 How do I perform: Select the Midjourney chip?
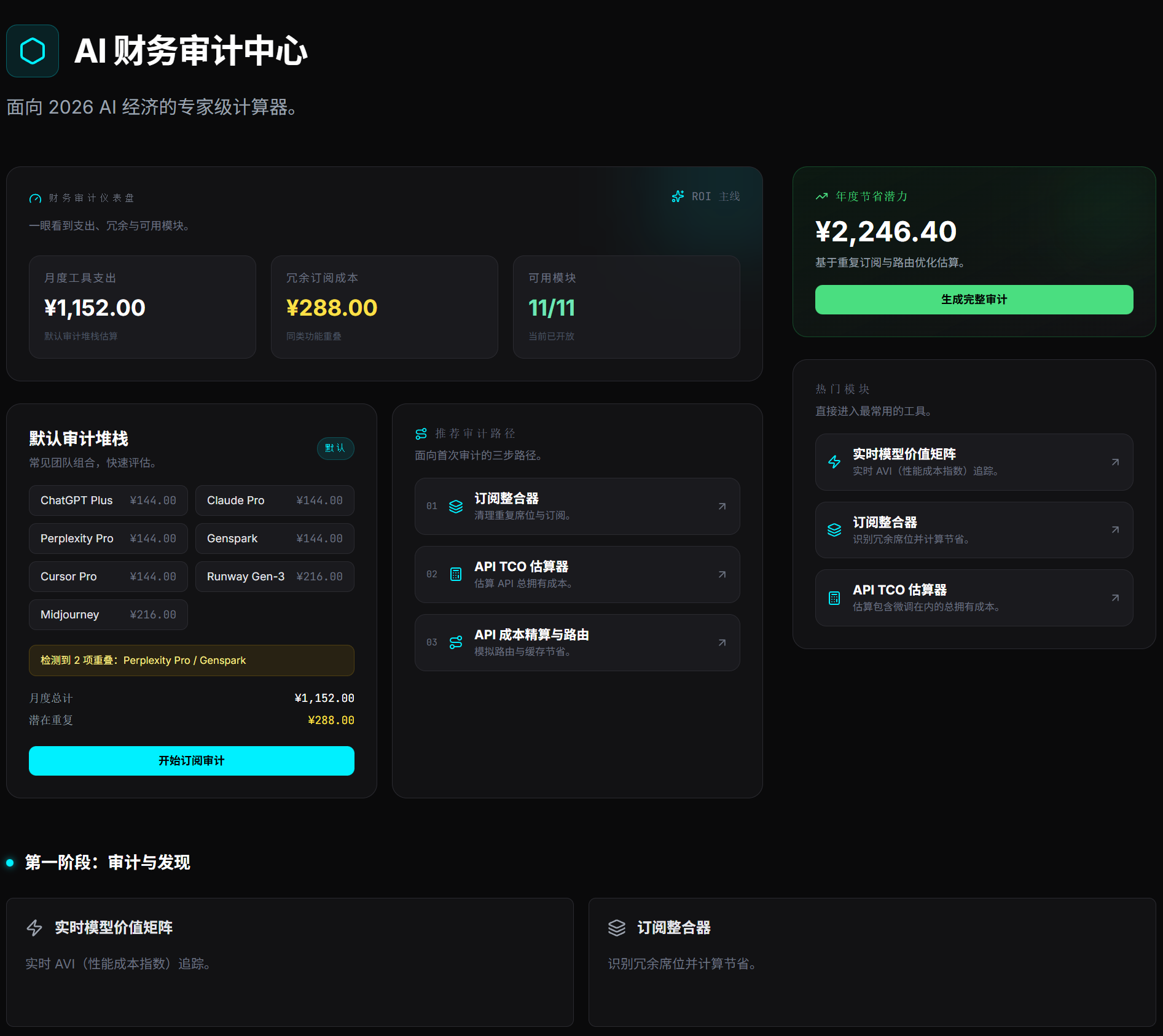coord(108,615)
